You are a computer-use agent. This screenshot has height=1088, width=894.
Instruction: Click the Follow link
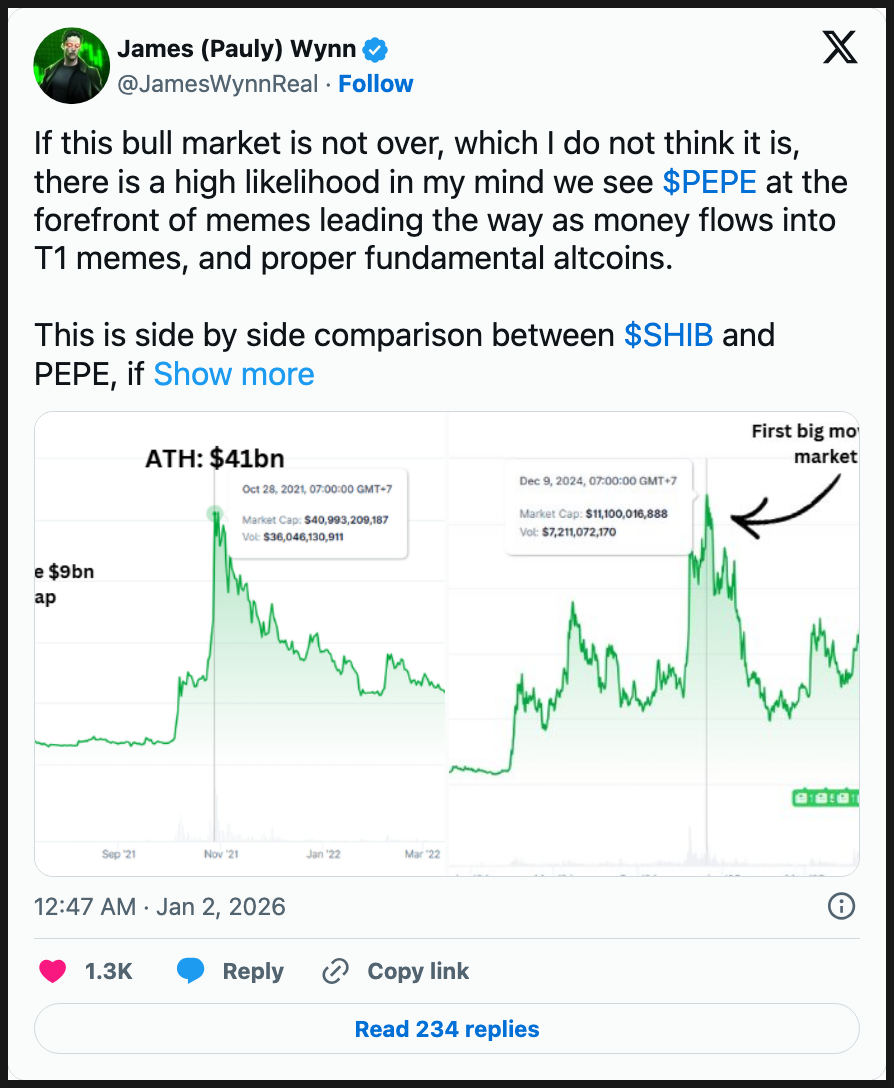[375, 84]
